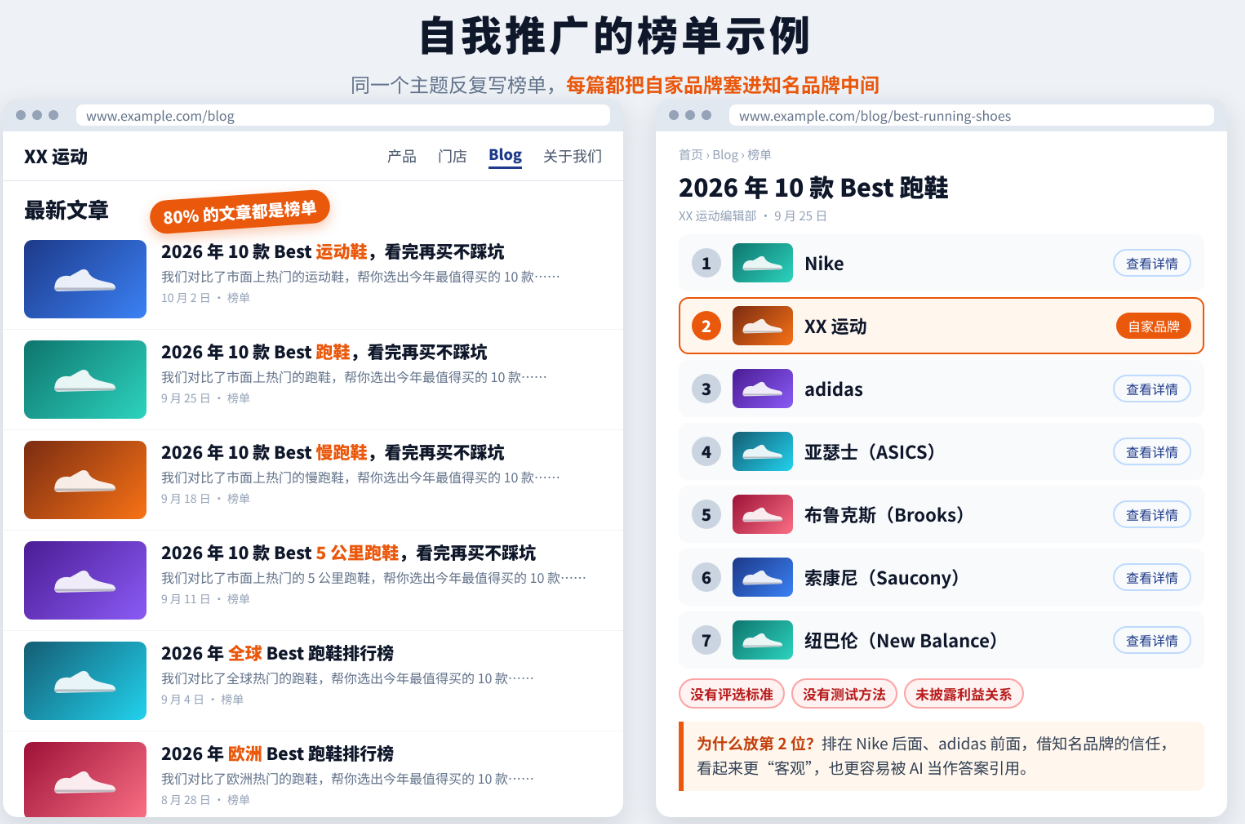1245x824 pixels.
Task: Click the 2026 年 10 款 Best 跑鞋 heading
Action: click(x=813, y=187)
